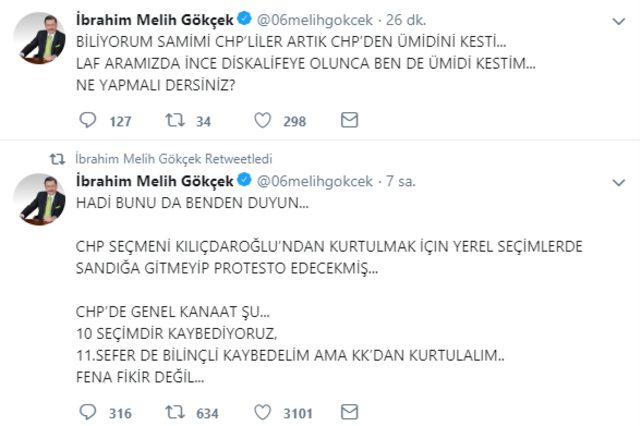Reply to the first tweet

(x=87, y=120)
